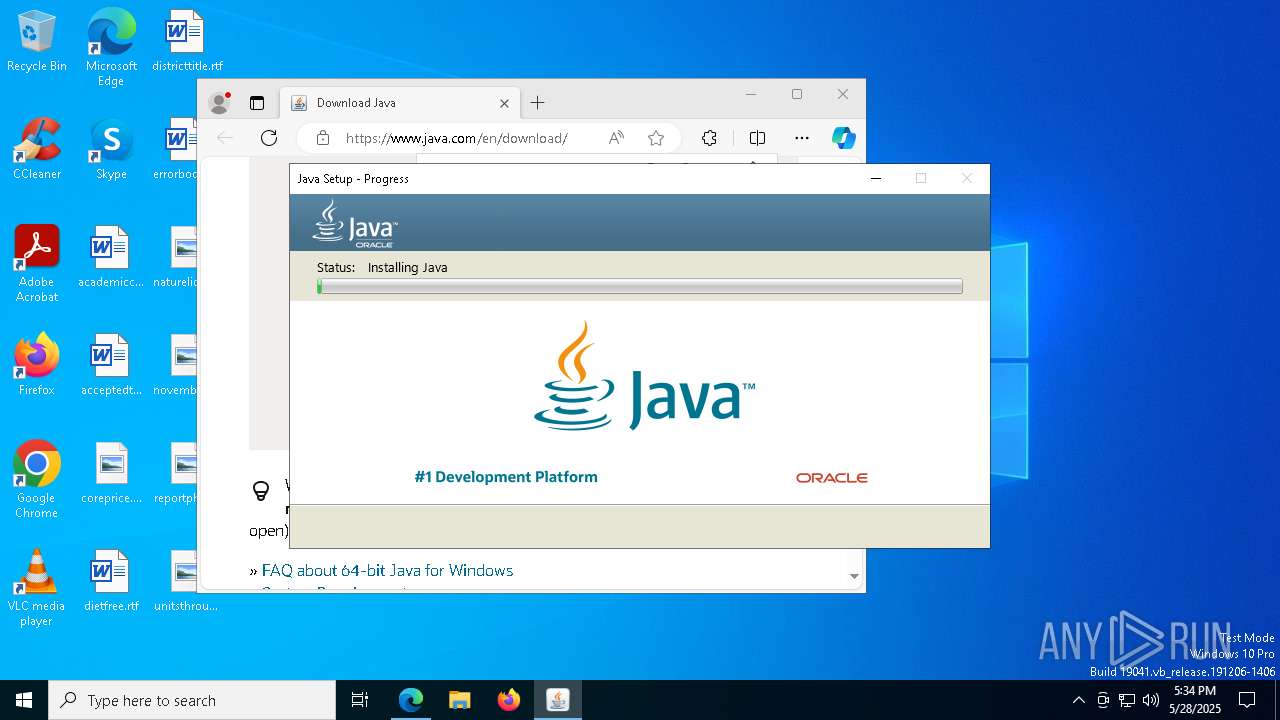Screen dimensions: 1280x720
Task: View site information lock icon
Action: pos(322,138)
